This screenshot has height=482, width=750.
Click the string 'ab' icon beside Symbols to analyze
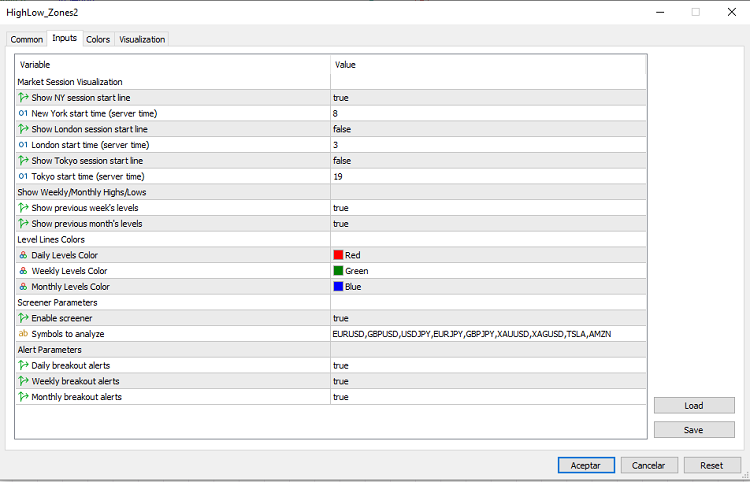[x=23, y=334]
